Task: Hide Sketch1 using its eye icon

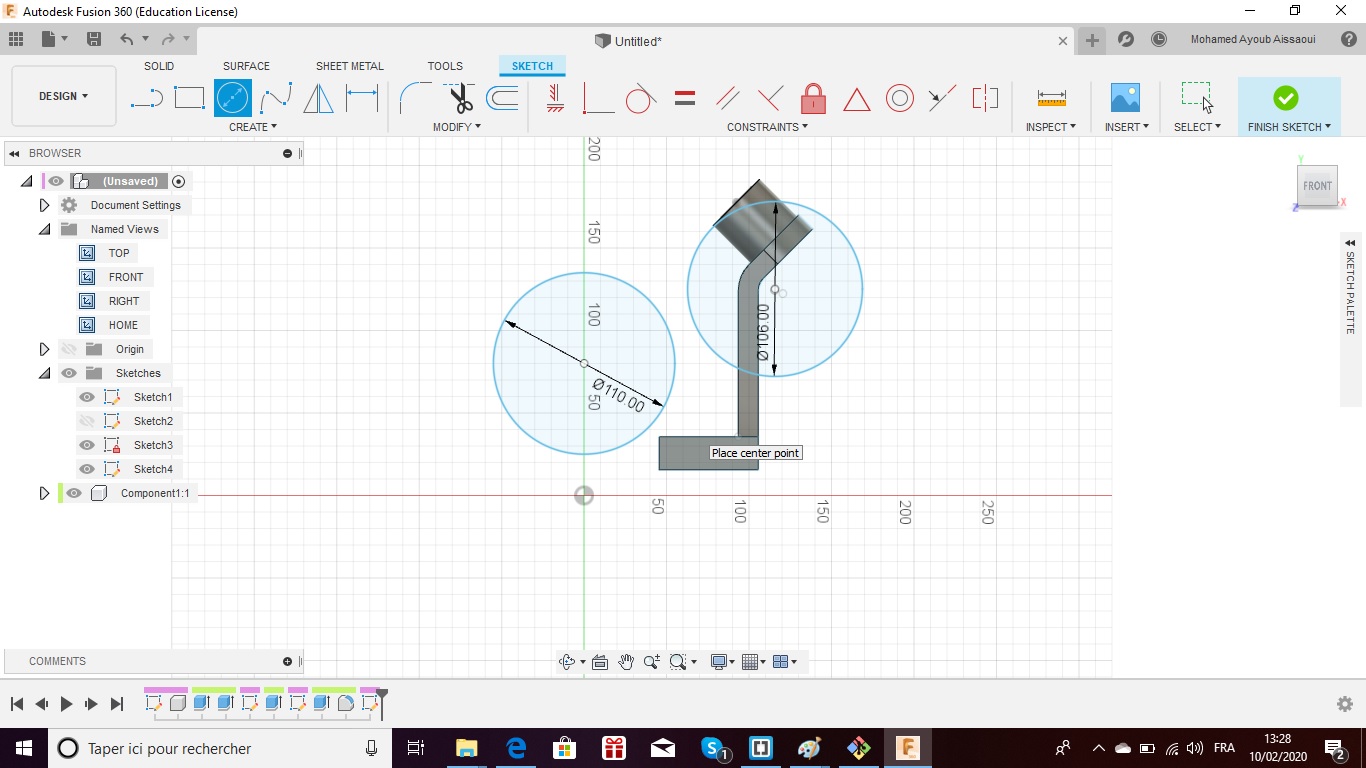Action: pos(87,397)
